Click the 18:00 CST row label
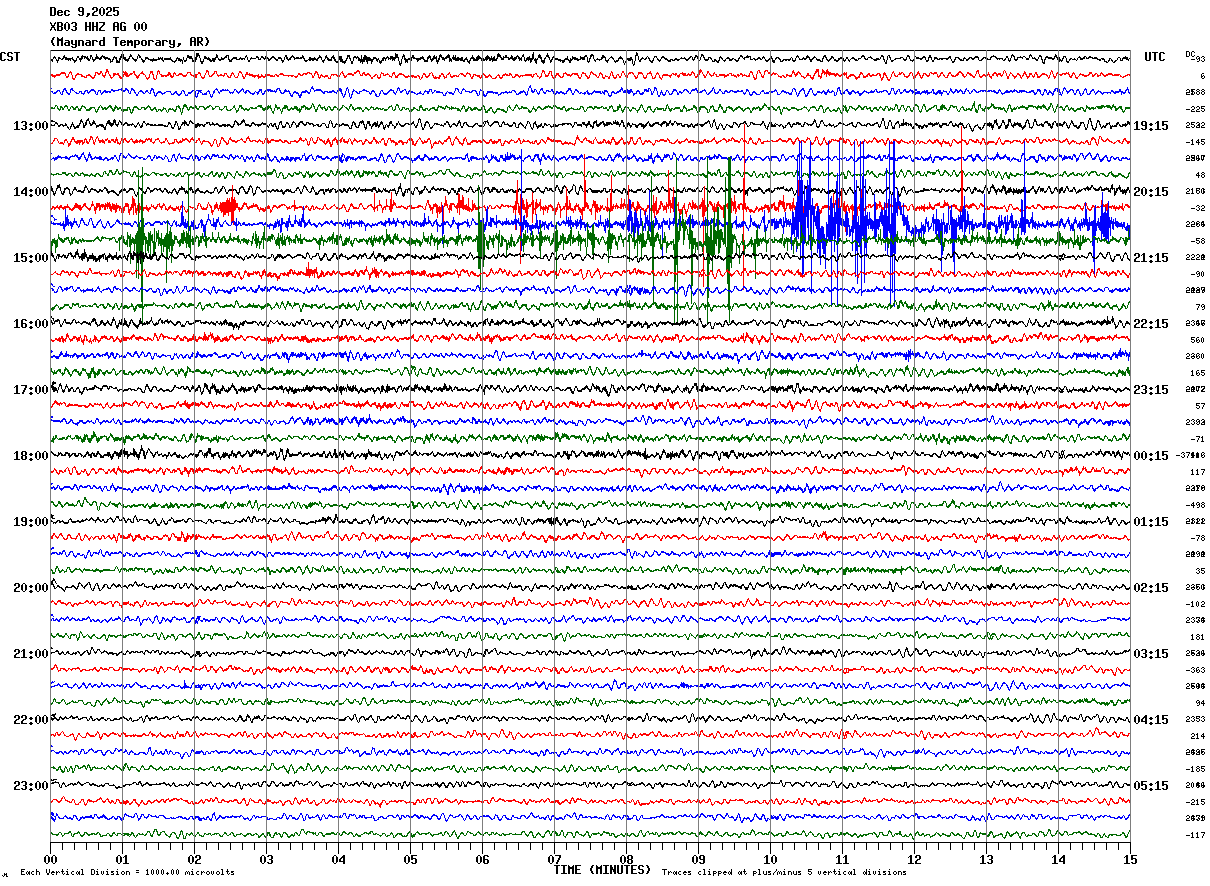Screen dimensions: 1210x886 pos(30,456)
